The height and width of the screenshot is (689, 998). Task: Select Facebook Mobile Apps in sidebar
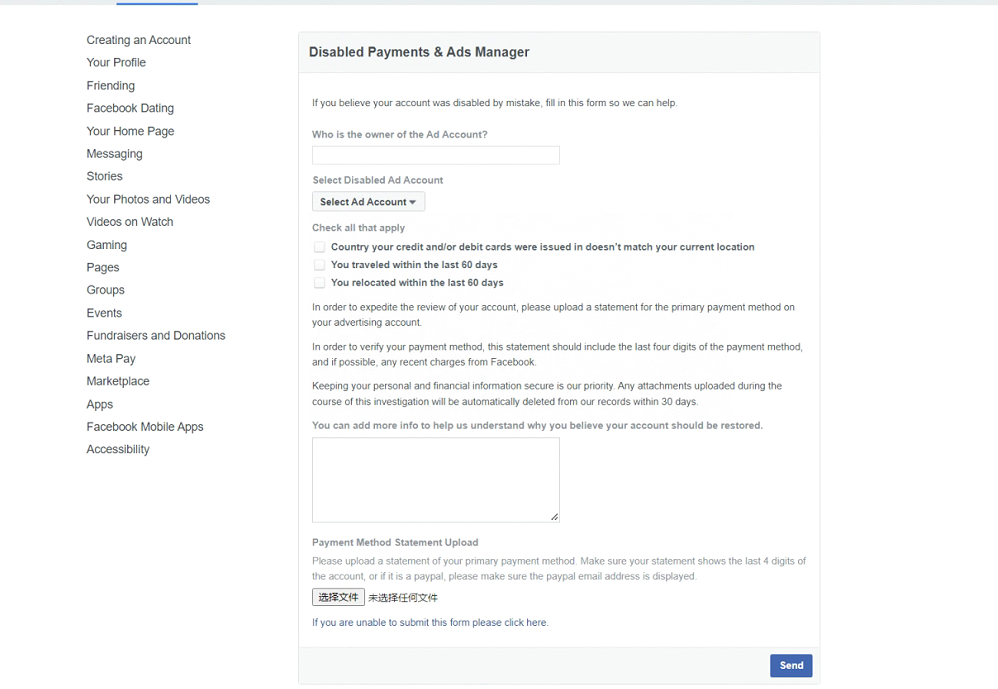point(145,427)
